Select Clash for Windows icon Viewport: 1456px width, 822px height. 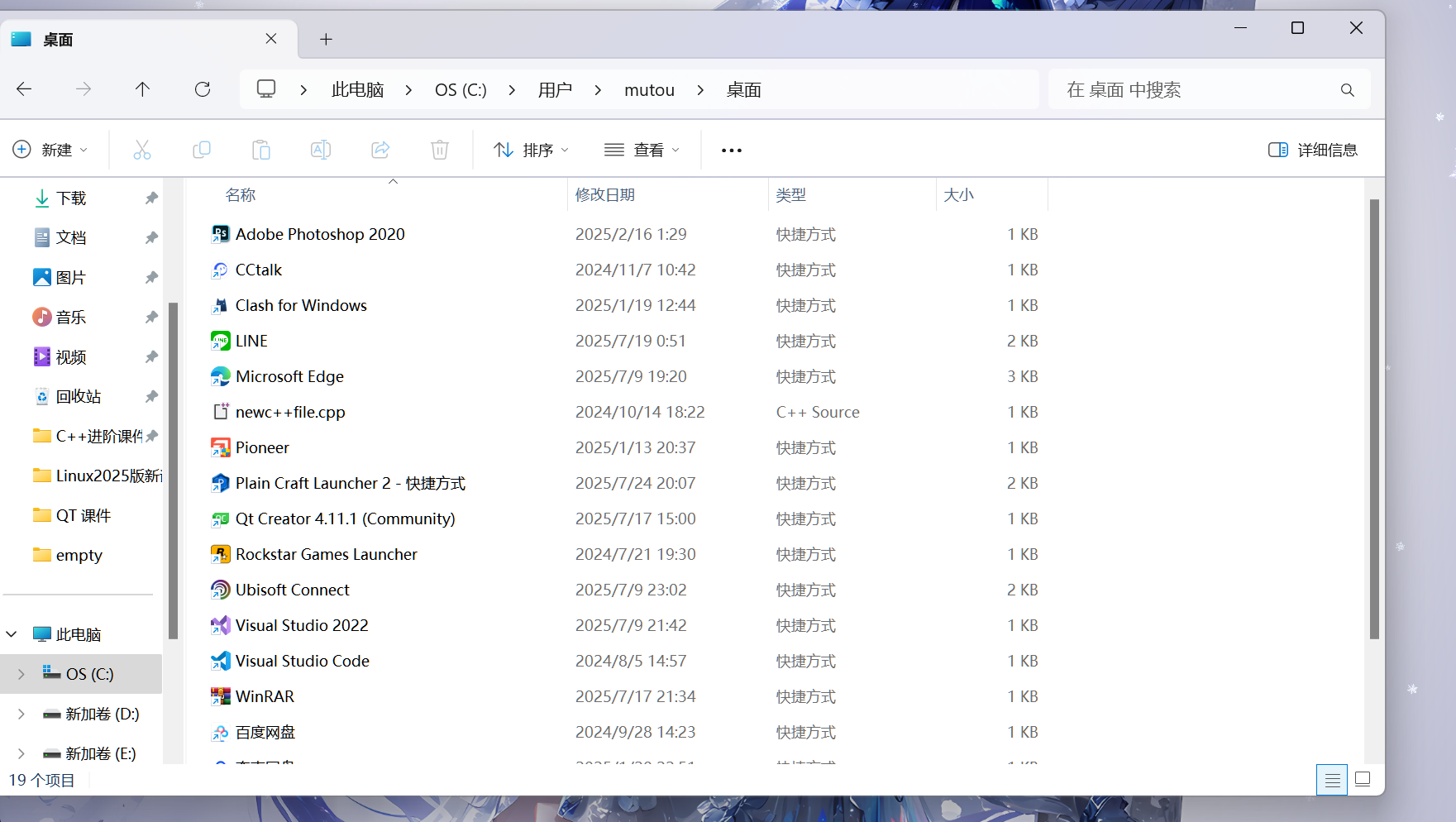[220, 305]
